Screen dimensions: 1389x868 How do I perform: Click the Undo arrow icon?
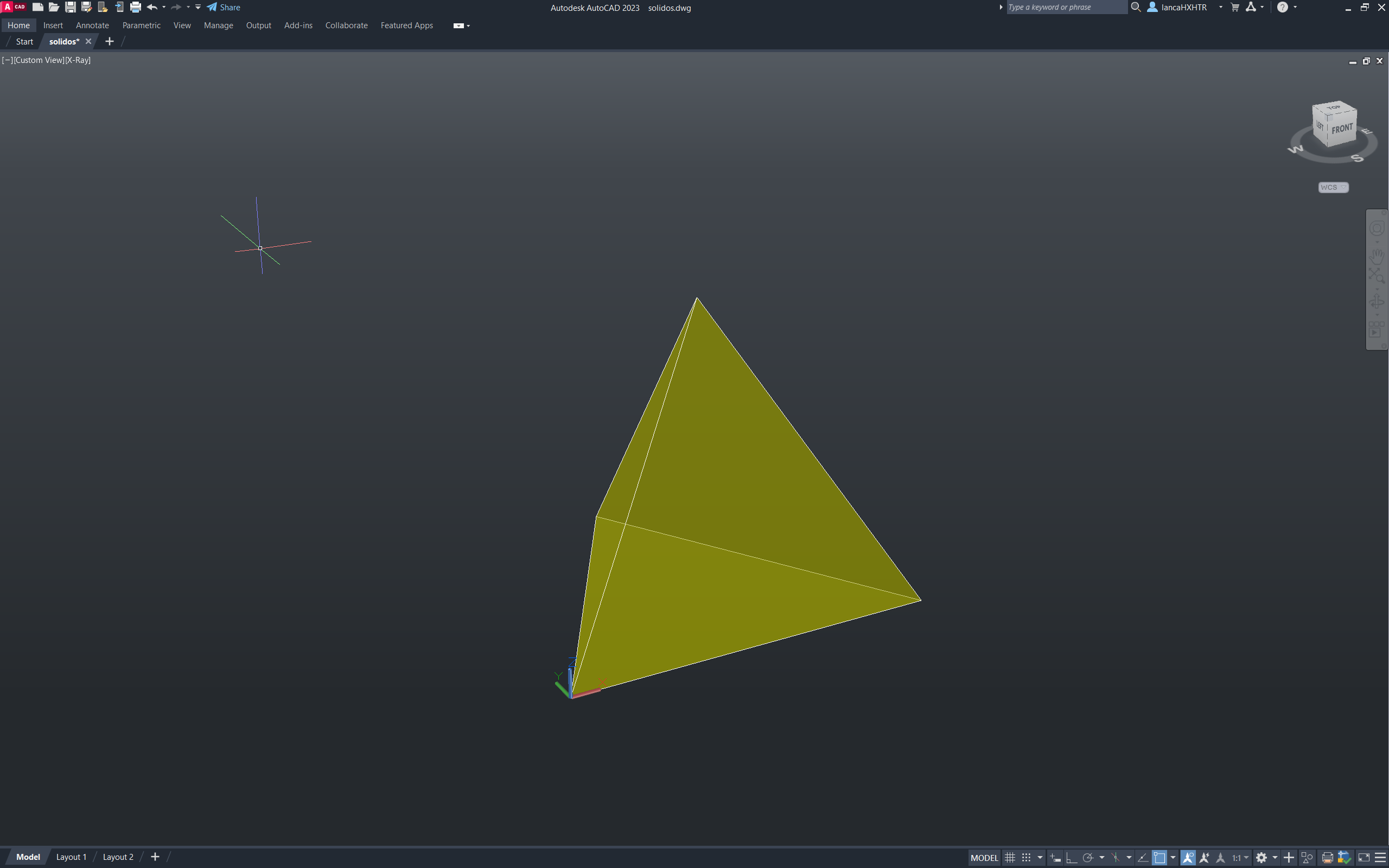(x=151, y=8)
